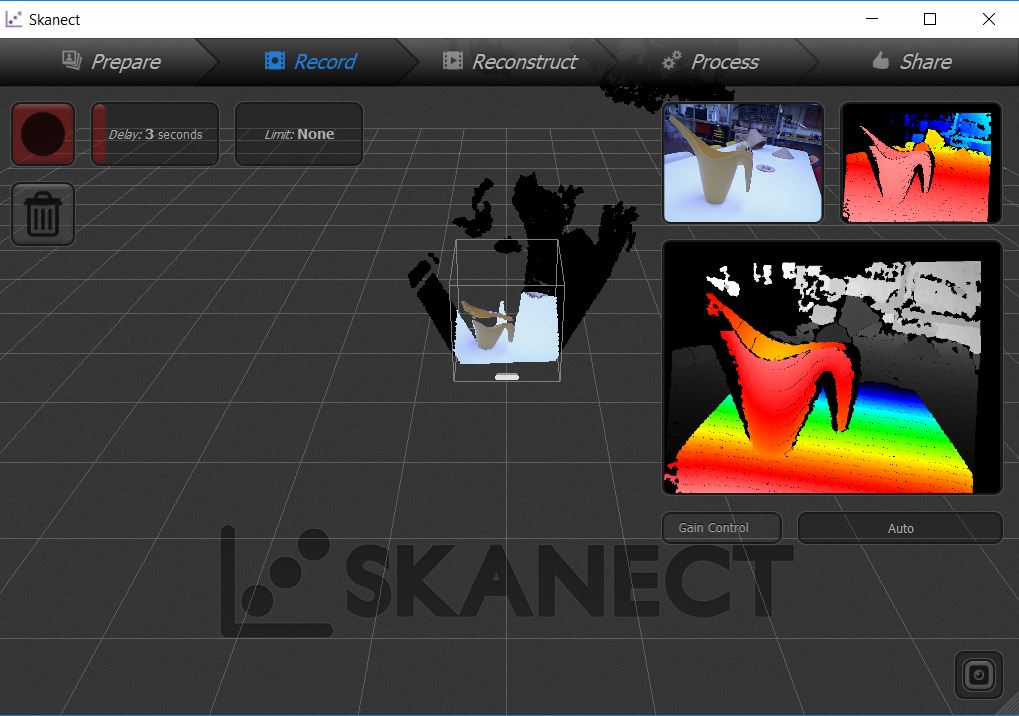The height and width of the screenshot is (716, 1019).
Task: Open the Prepare tab
Action: pos(110,62)
